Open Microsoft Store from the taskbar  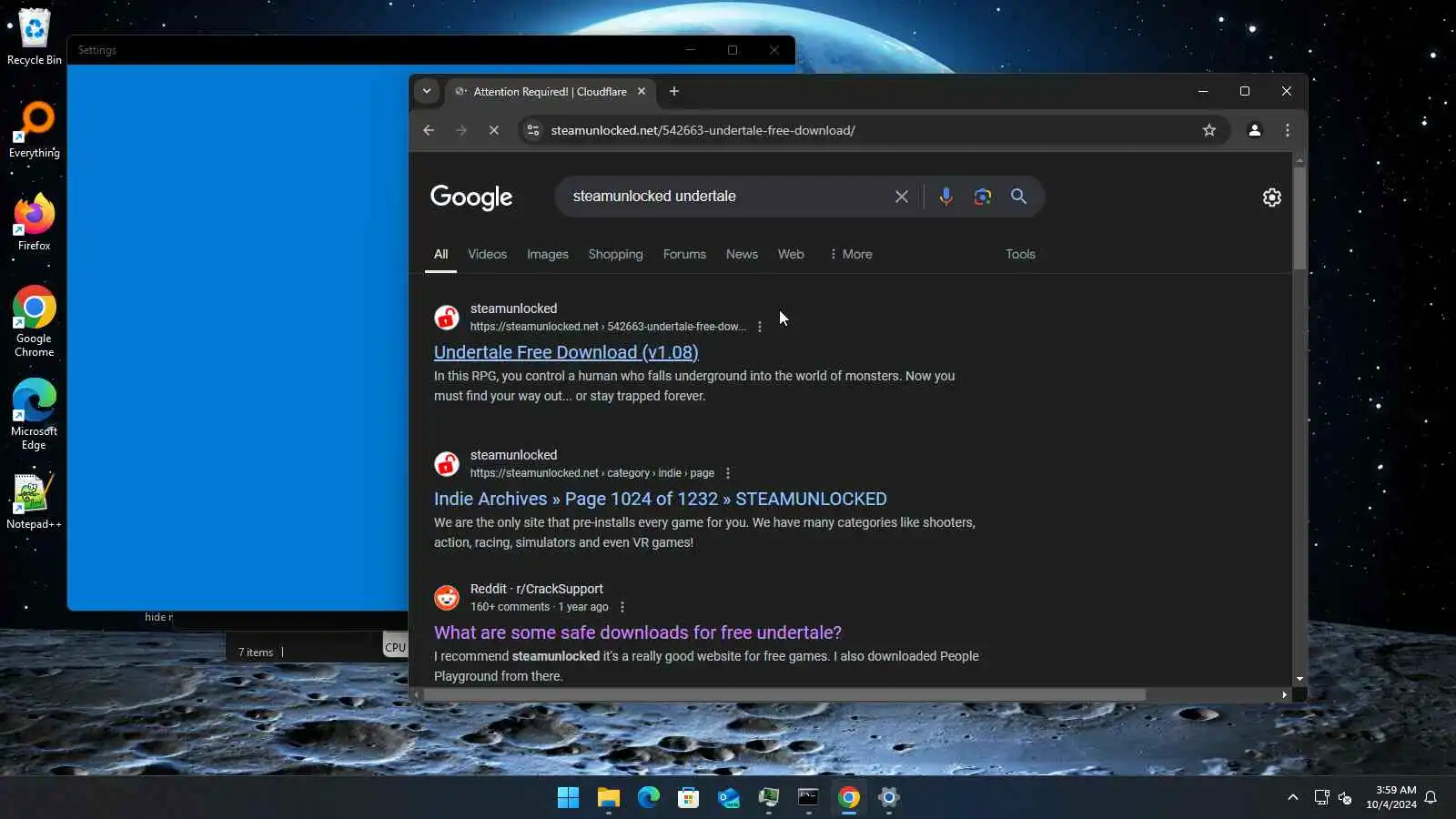[x=689, y=798]
